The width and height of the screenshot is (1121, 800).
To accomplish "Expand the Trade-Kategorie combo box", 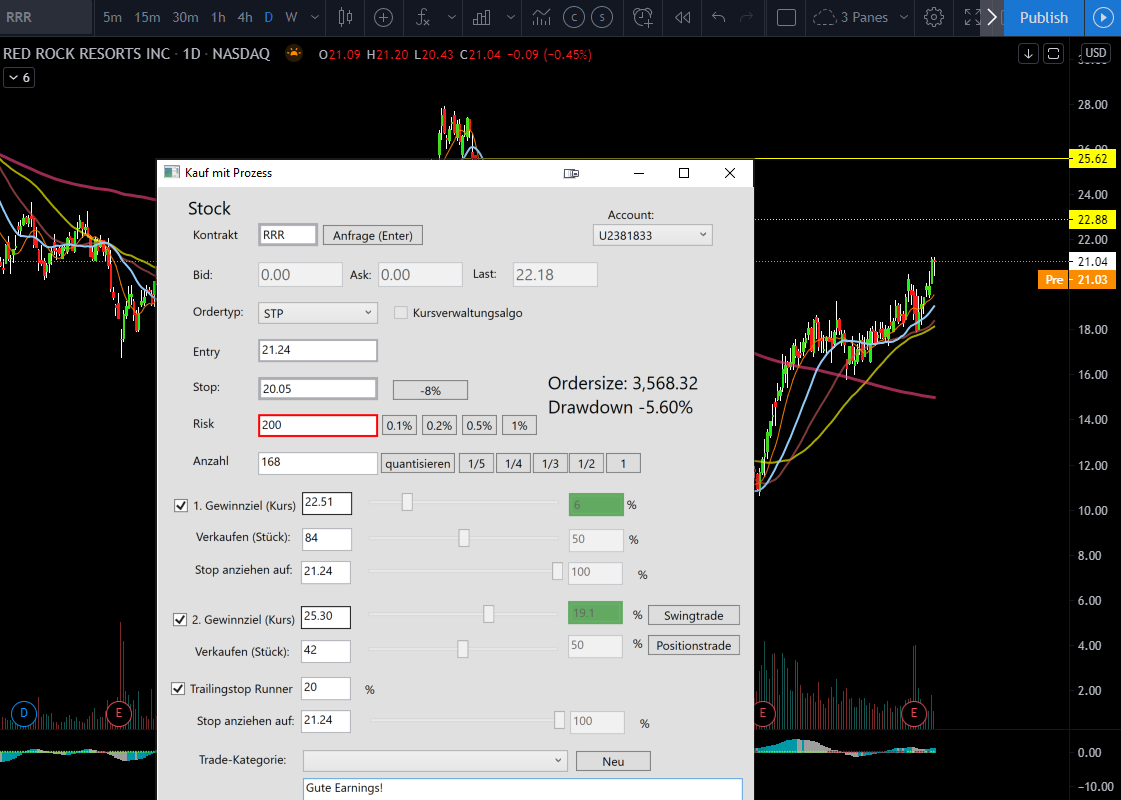I will click(435, 761).
